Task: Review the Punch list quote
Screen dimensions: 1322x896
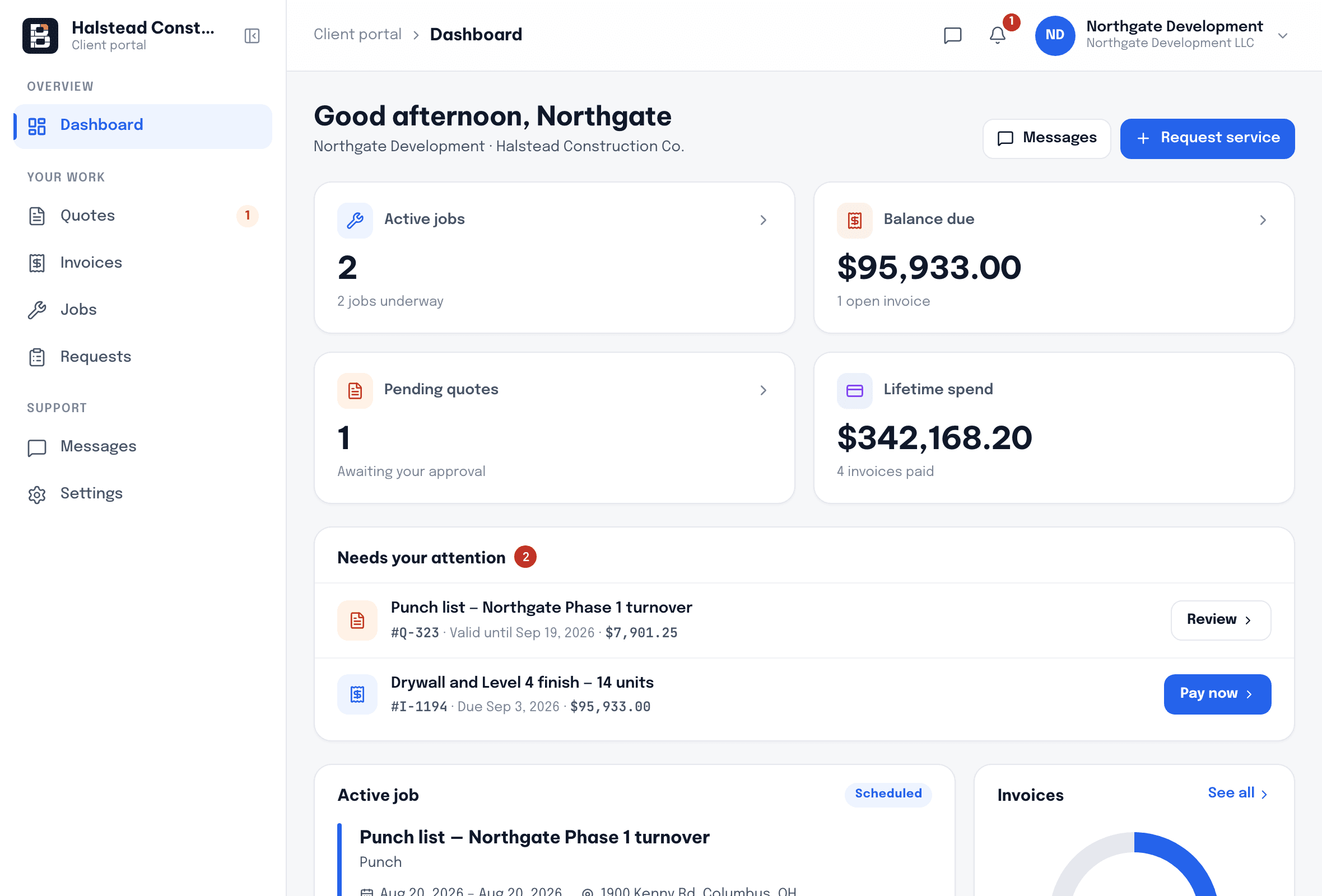Action: coord(1221,620)
